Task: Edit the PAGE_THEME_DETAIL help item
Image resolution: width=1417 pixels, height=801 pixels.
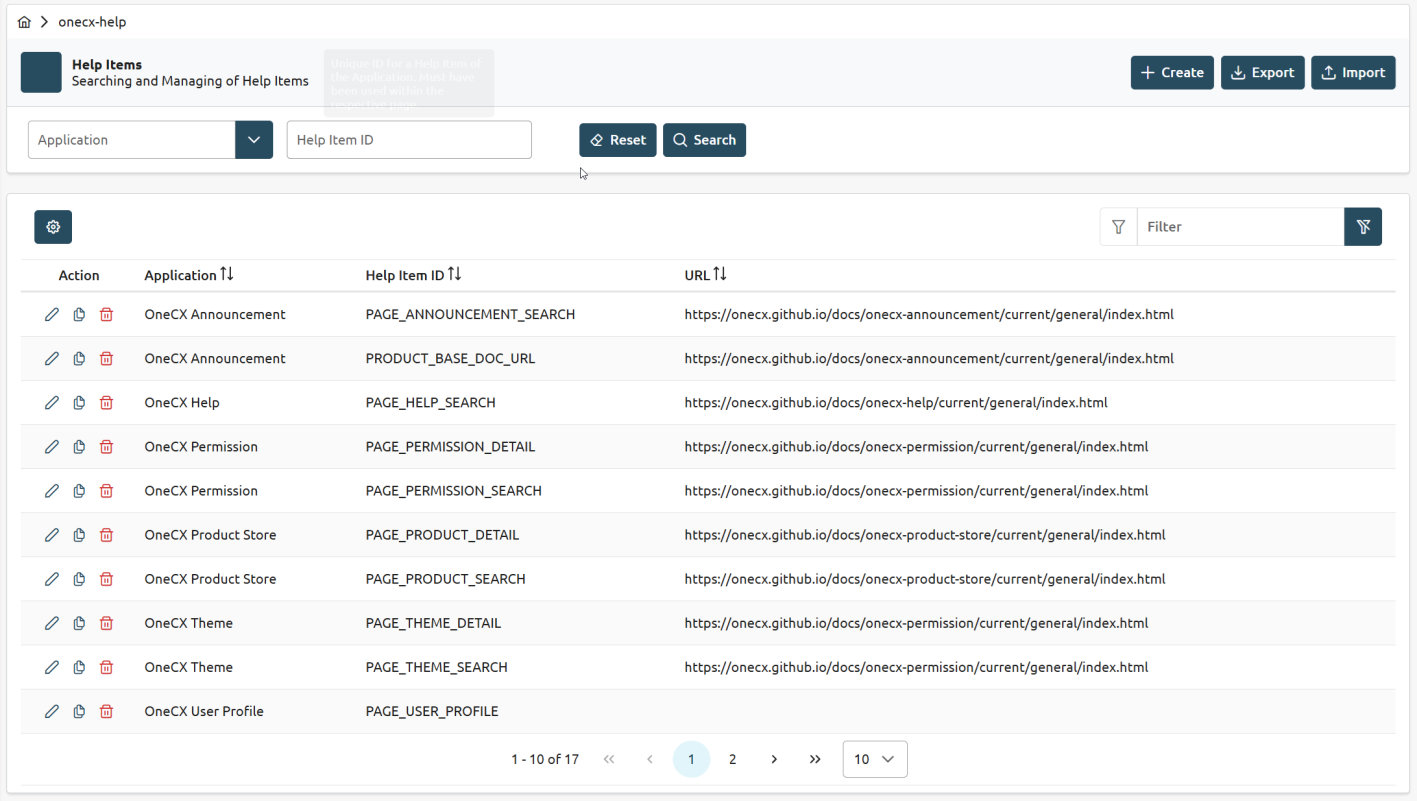Action: point(52,624)
